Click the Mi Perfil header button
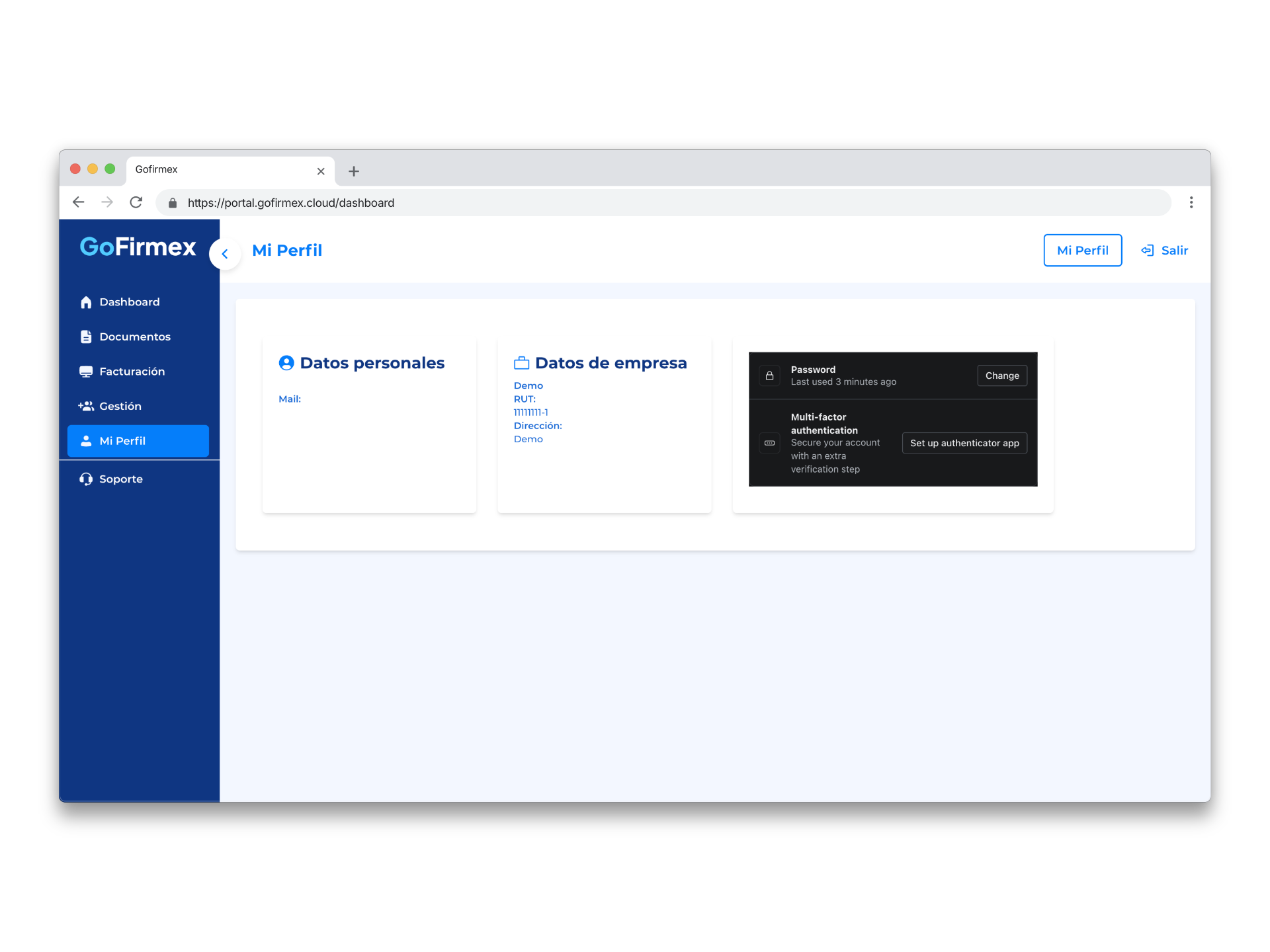Viewport: 1270px width, 952px height. 1082,251
